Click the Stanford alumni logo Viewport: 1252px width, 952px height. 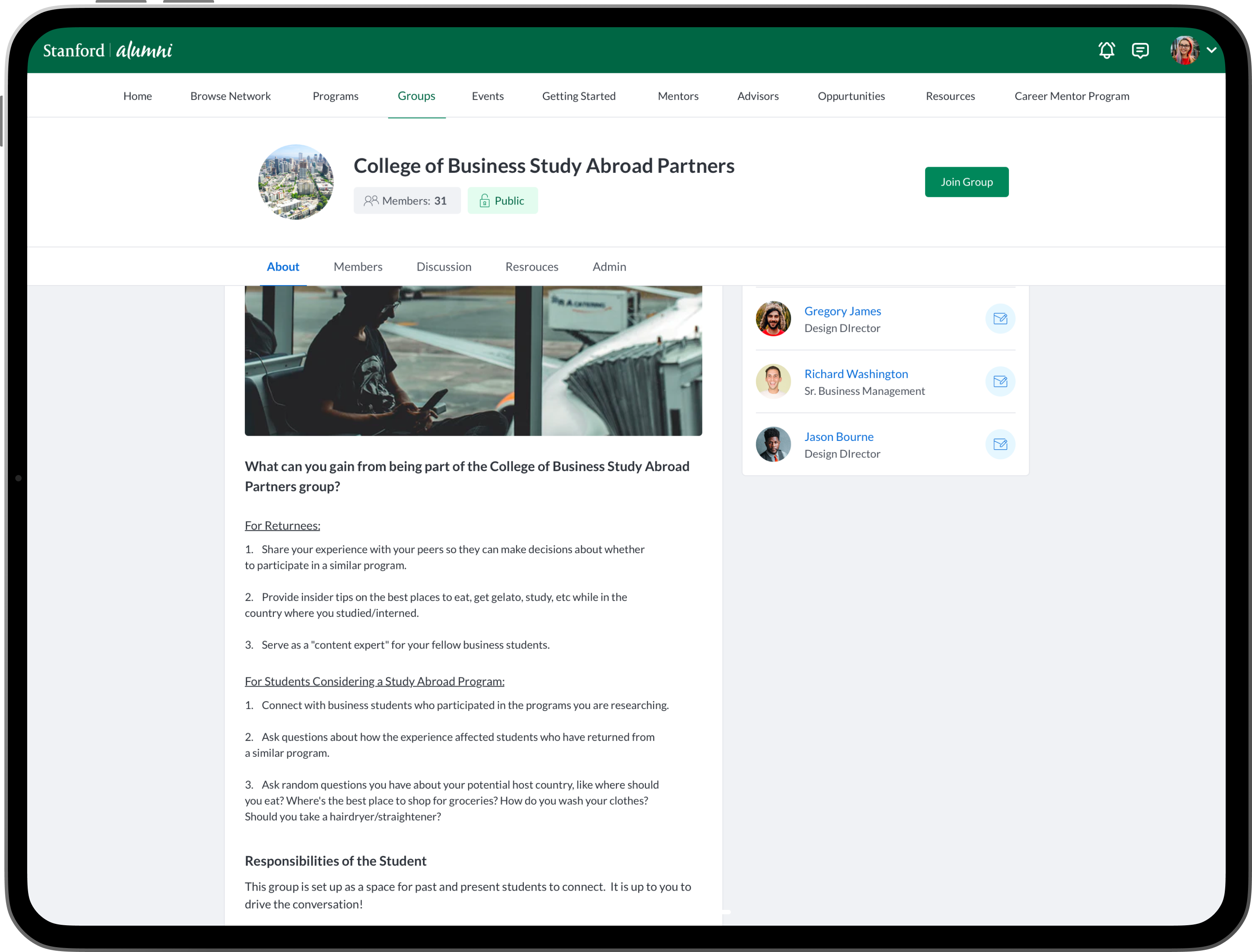(107, 50)
